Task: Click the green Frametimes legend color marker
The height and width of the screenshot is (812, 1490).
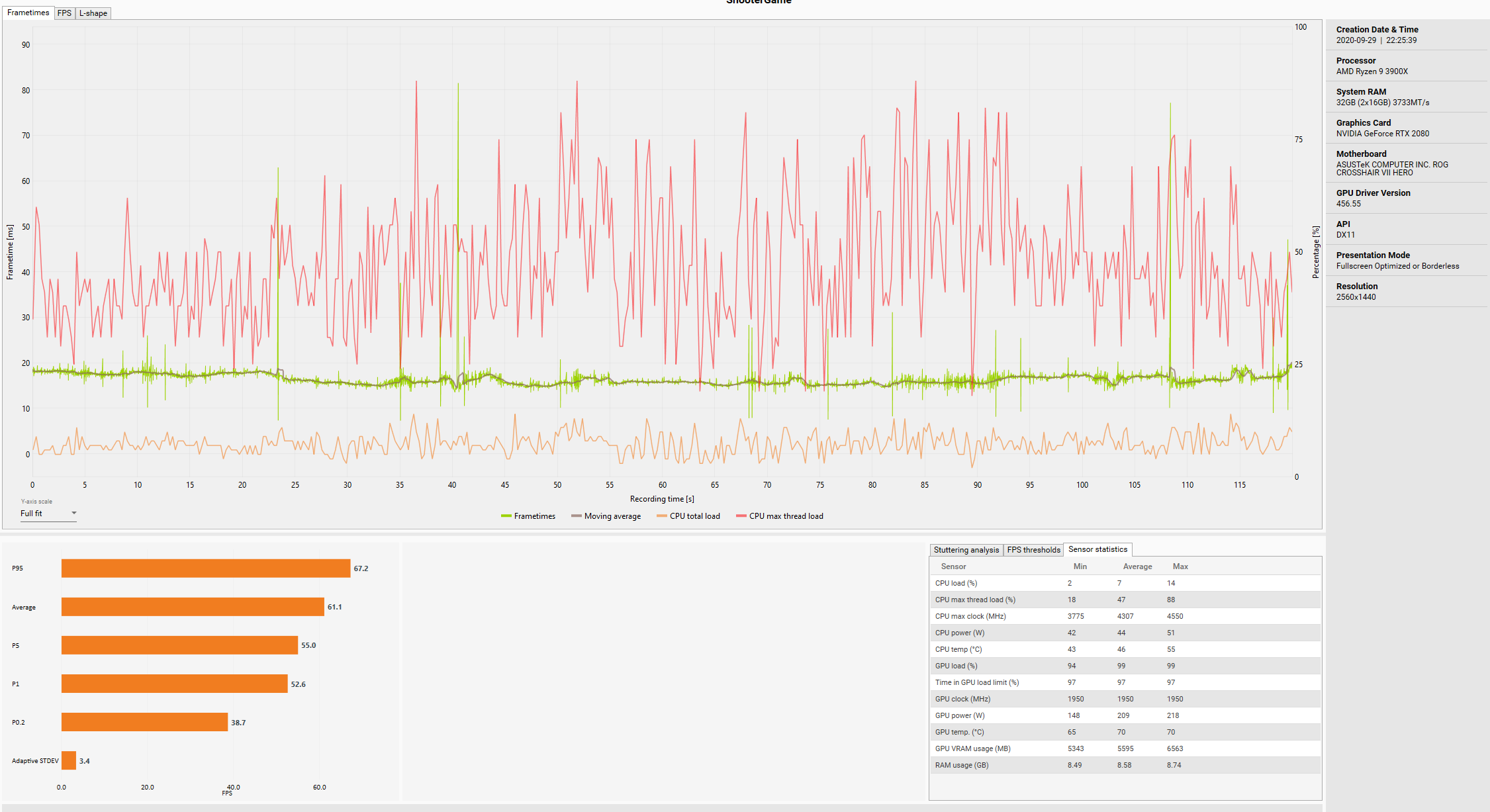Action: click(x=506, y=516)
